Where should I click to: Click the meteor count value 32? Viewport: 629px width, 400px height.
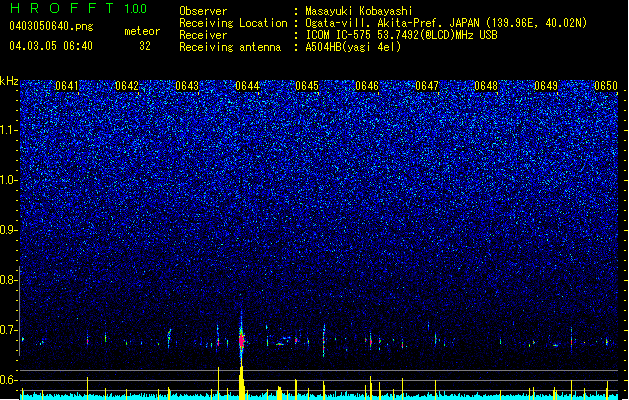click(x=145, y=46)
